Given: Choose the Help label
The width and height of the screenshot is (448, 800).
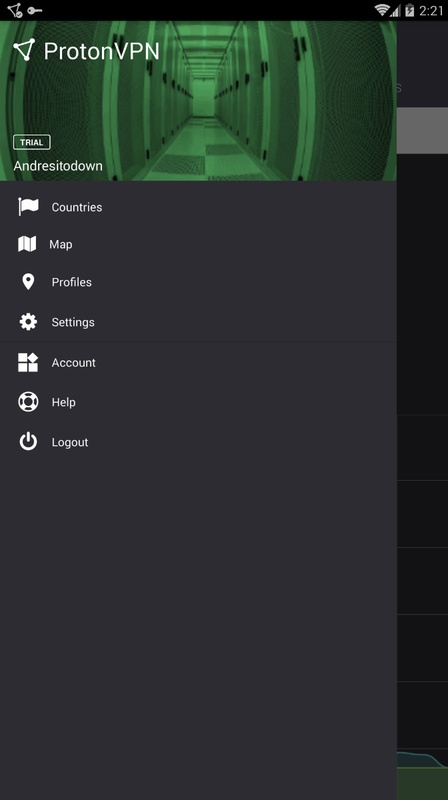Looking at the screenshot, I should (x=64, y=403).
